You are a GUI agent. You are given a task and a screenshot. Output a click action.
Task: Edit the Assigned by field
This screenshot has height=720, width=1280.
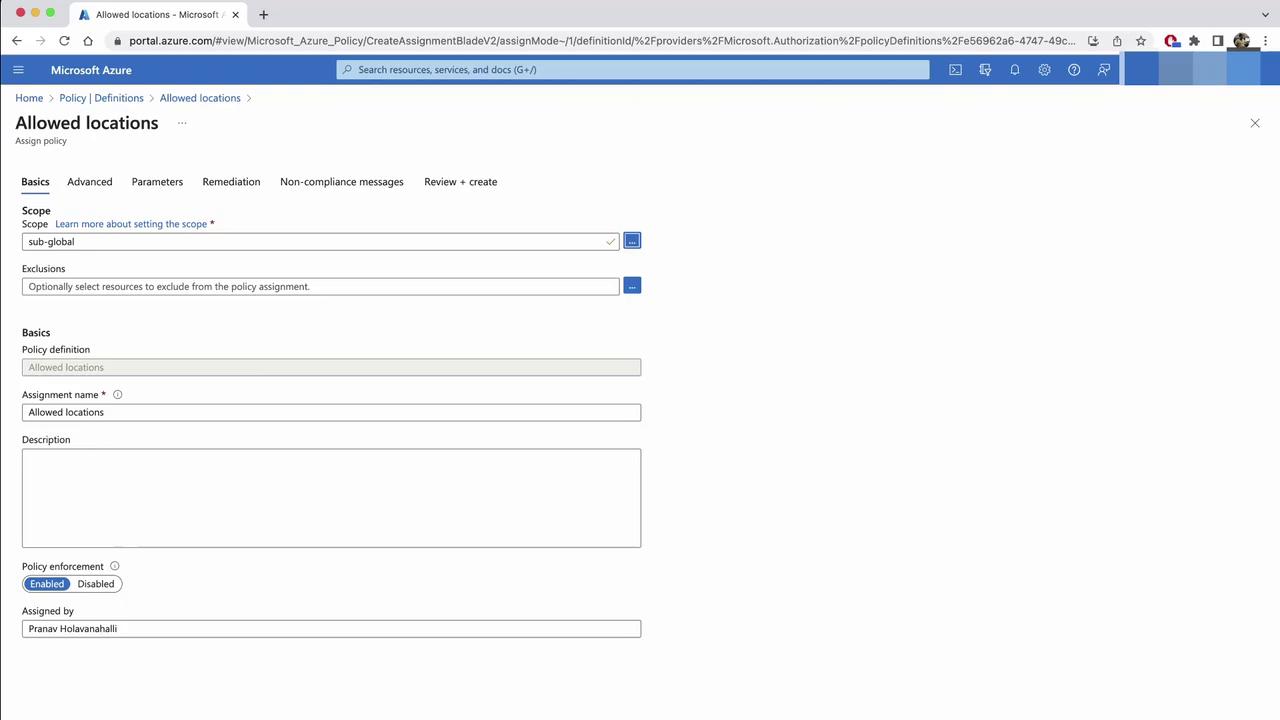(x=331, y=629)
